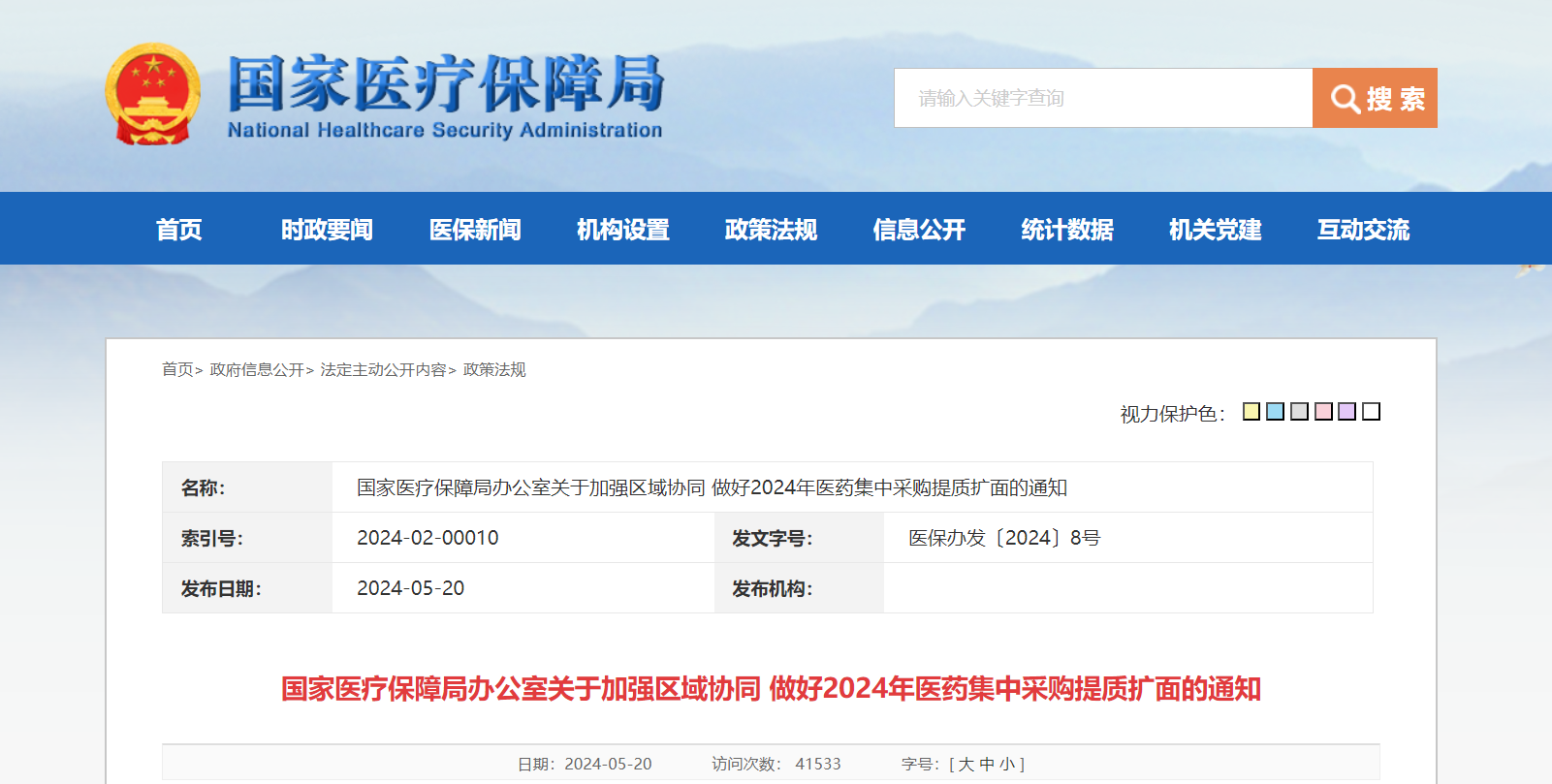Image resolution: width=1552 pixels, height=784 pixels.
Task: Click the 政府信息公开 breadcrumb link
Action: [257, 369]
